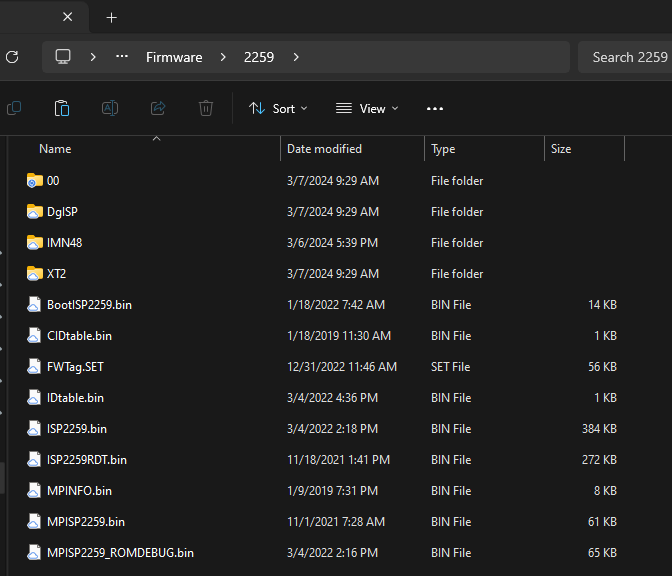Click the This PC monitor icon

click(x=63, y=57)
